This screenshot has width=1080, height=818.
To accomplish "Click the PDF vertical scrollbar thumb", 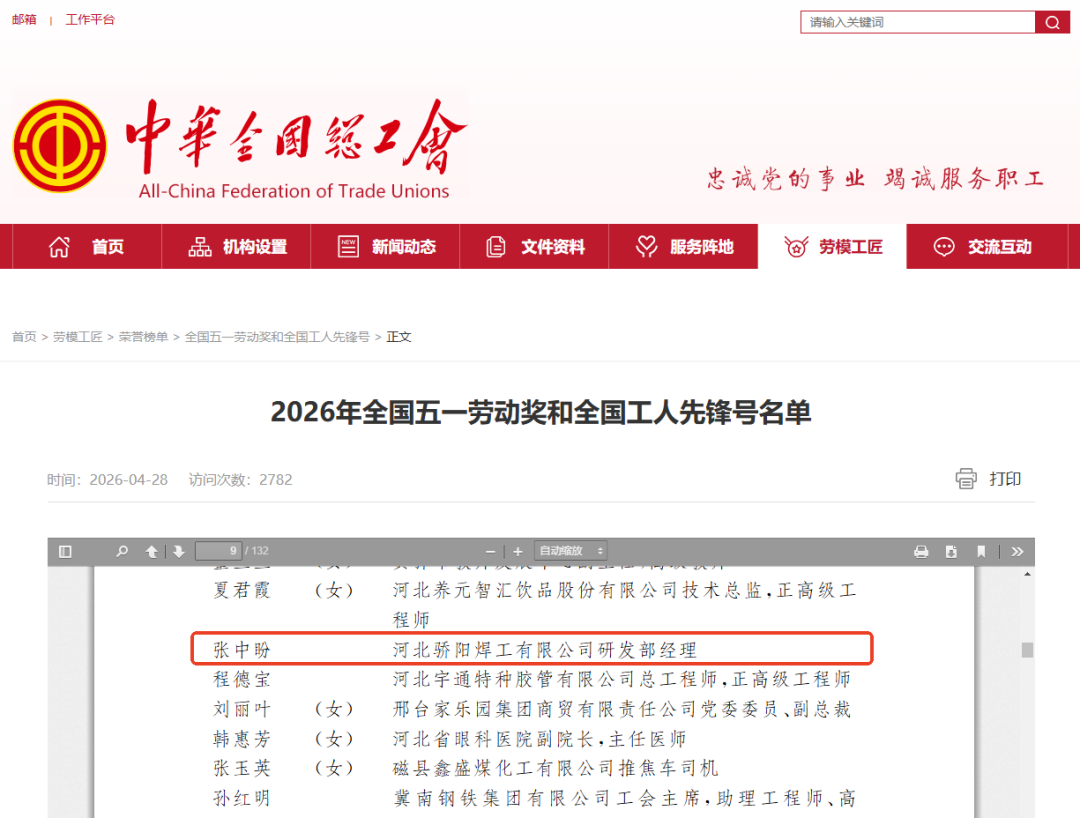I will click(x=1027, y=650).
